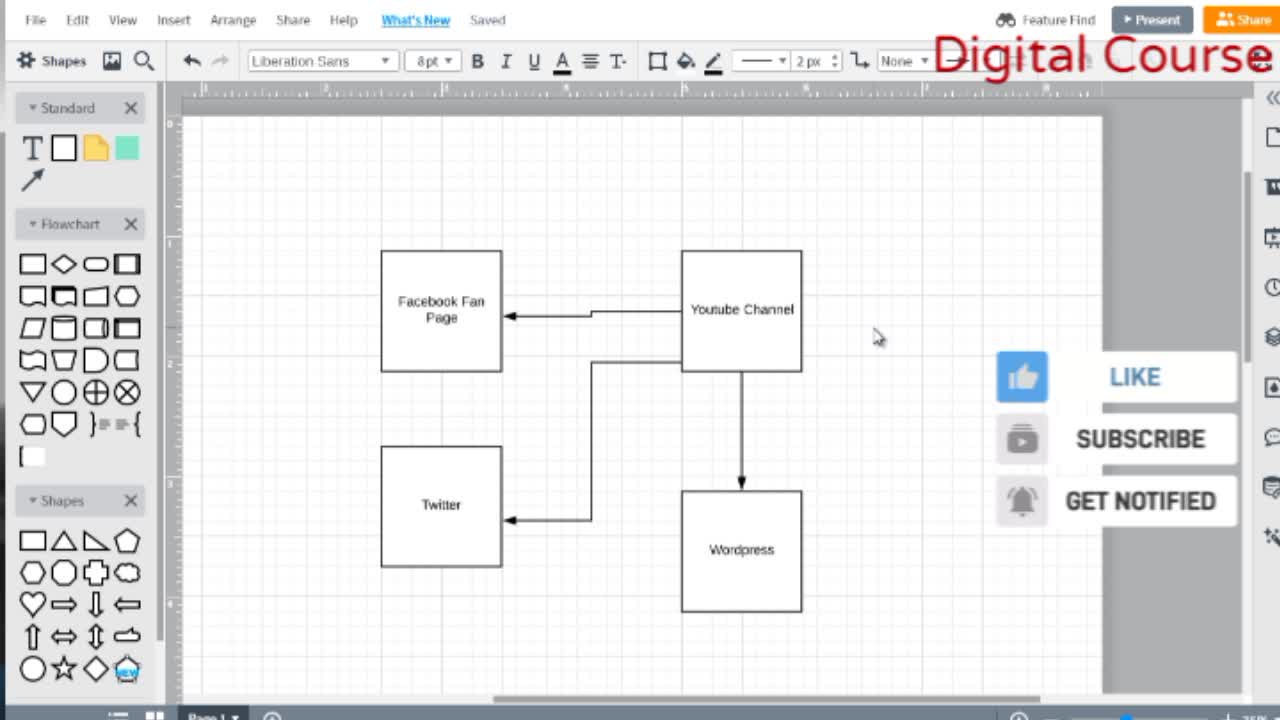Open text alignment options
Screen dimensions: 1280x720
coord(590,61)
